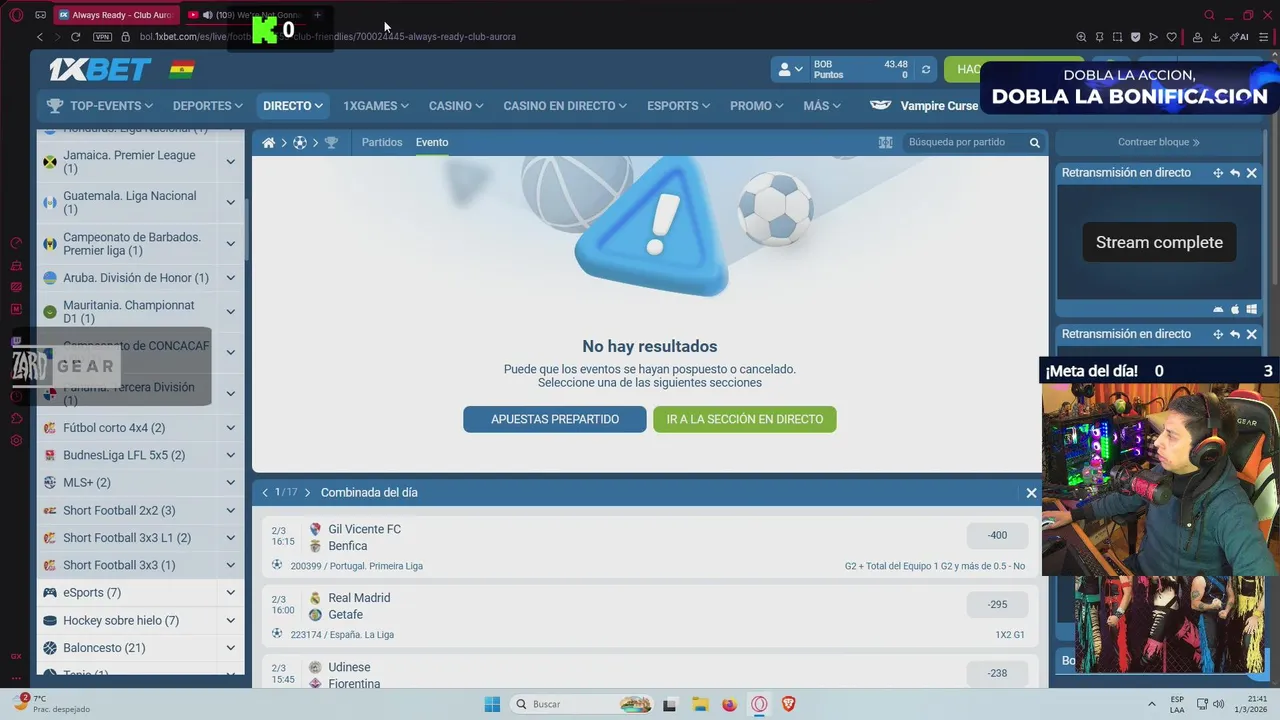
Task: Click the search magnifier icon in match search
Action: pos(1035,143)
